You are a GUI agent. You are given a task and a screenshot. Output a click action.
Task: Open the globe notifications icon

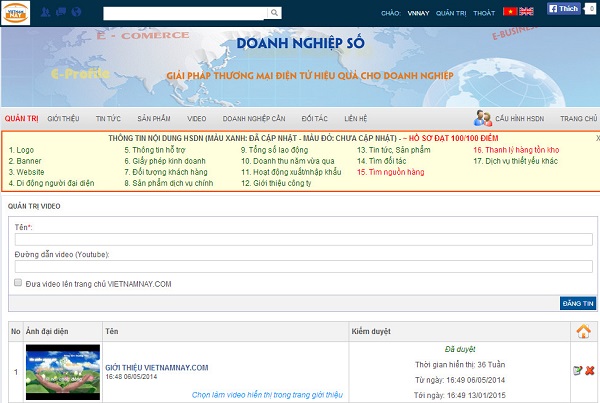76,12
